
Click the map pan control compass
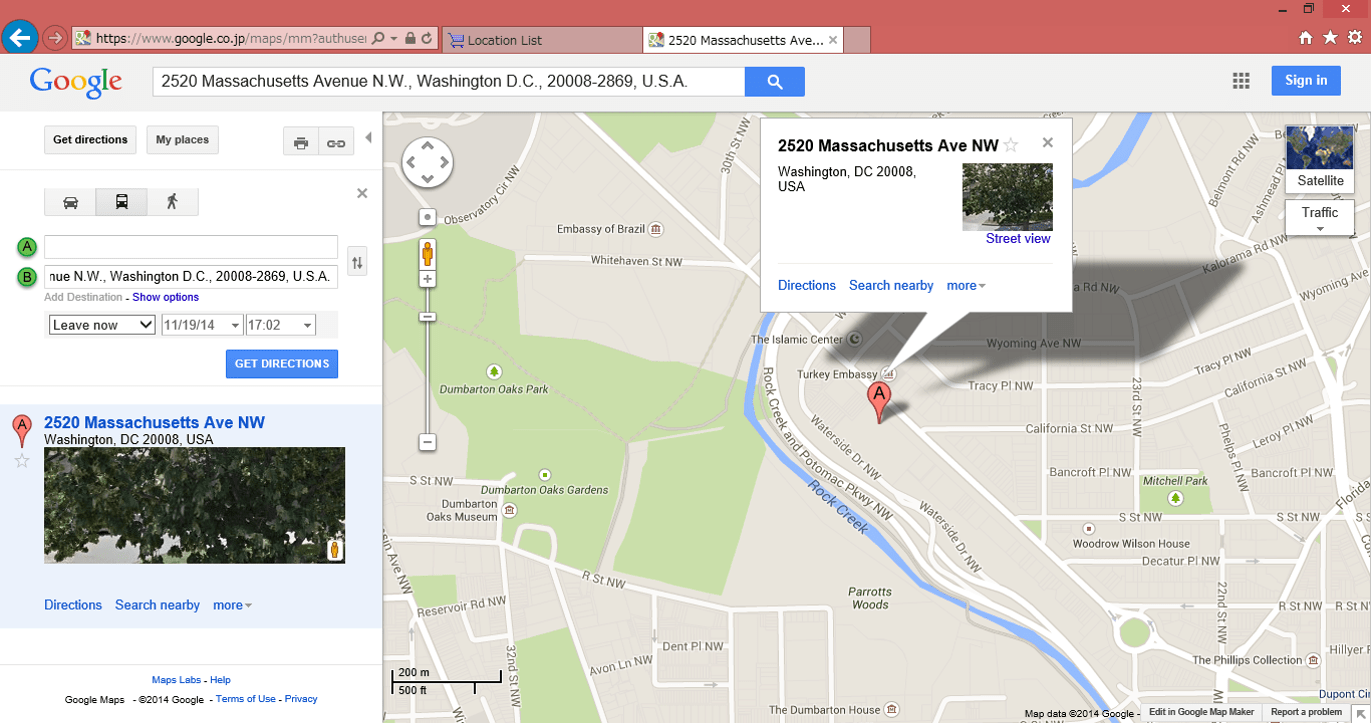[x=427, y=162]
